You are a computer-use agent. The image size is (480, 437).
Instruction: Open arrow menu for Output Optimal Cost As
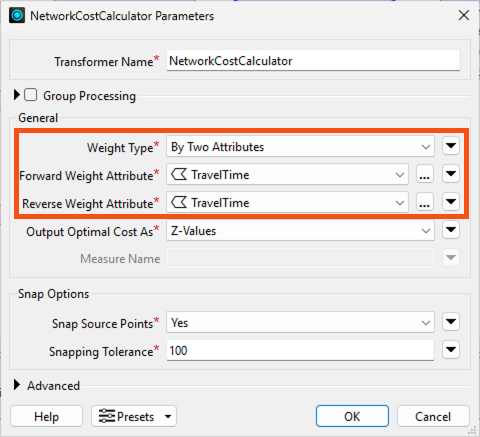pyautogui.click(x=451, y=230)
